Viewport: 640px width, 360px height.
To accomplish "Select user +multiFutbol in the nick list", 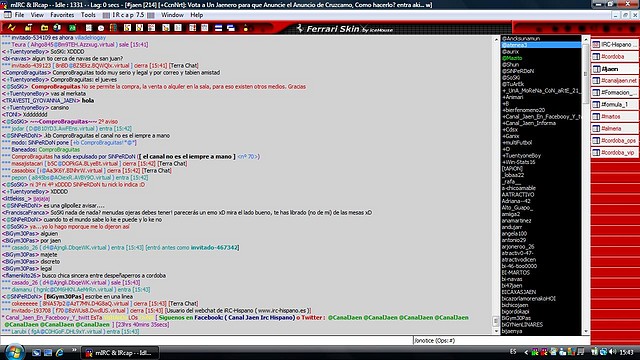I will coord(517,143).
